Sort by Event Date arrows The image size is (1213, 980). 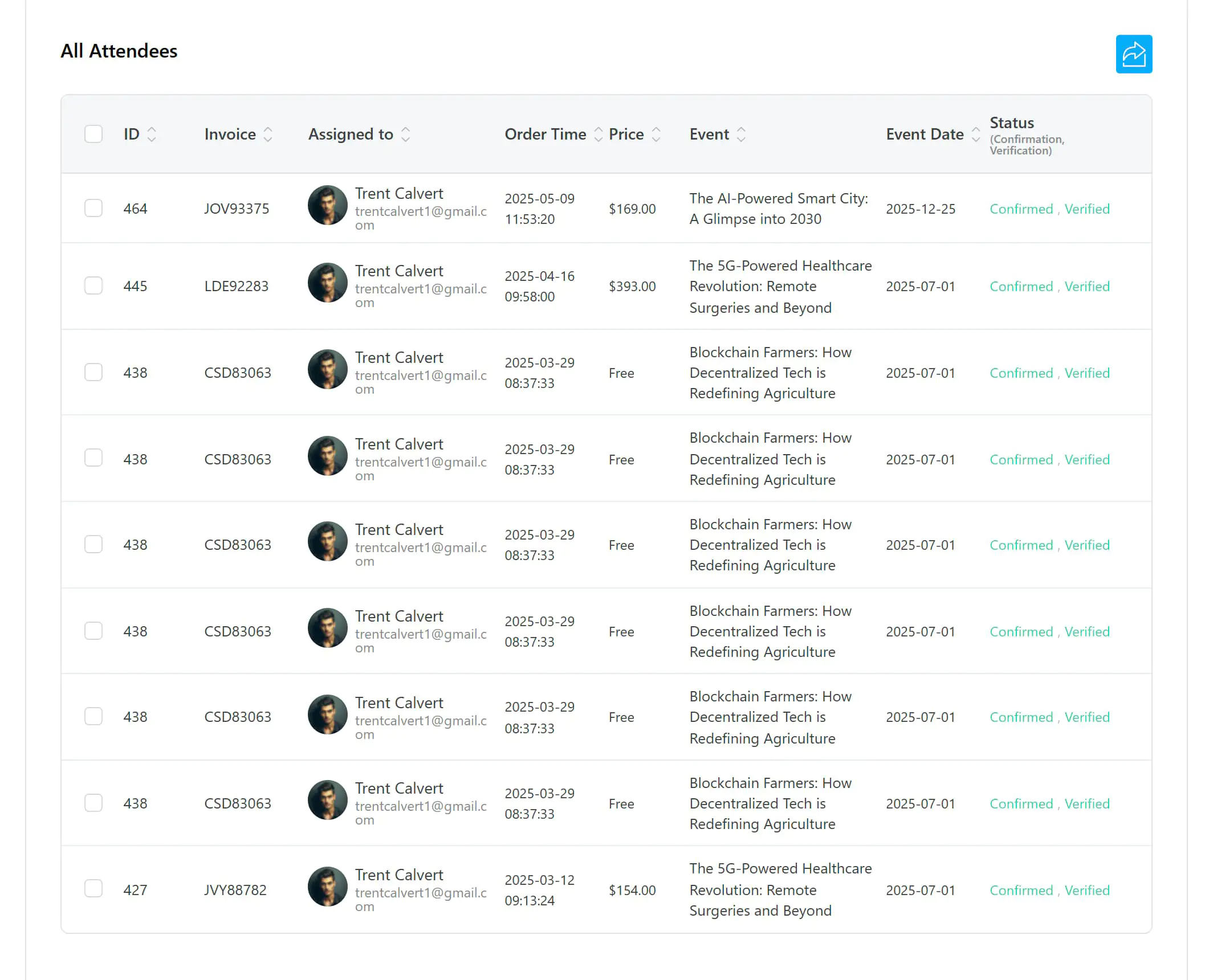click(x=975, y=134)
